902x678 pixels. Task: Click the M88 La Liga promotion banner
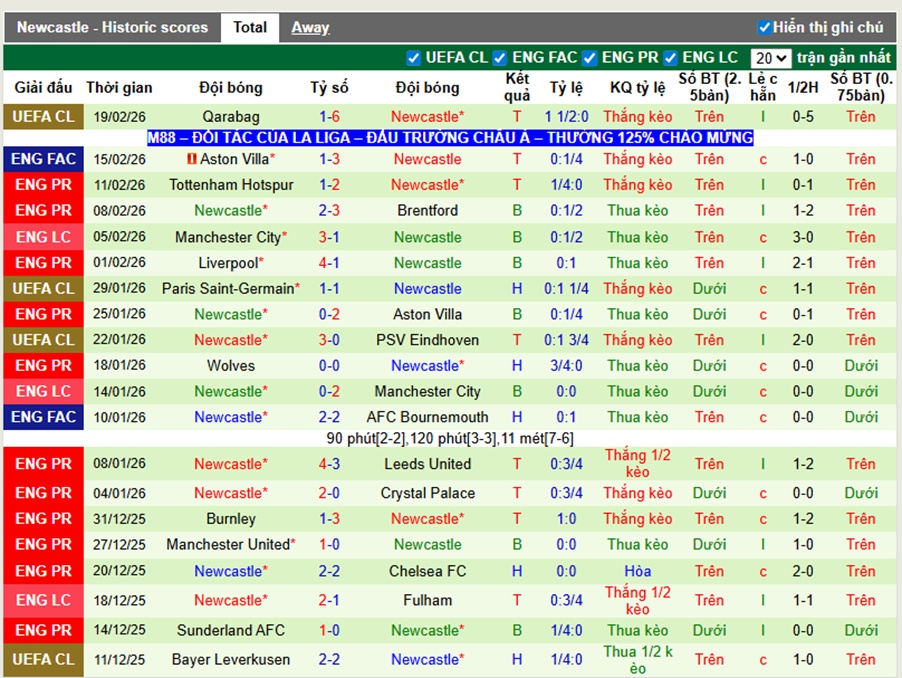point(450,138)
